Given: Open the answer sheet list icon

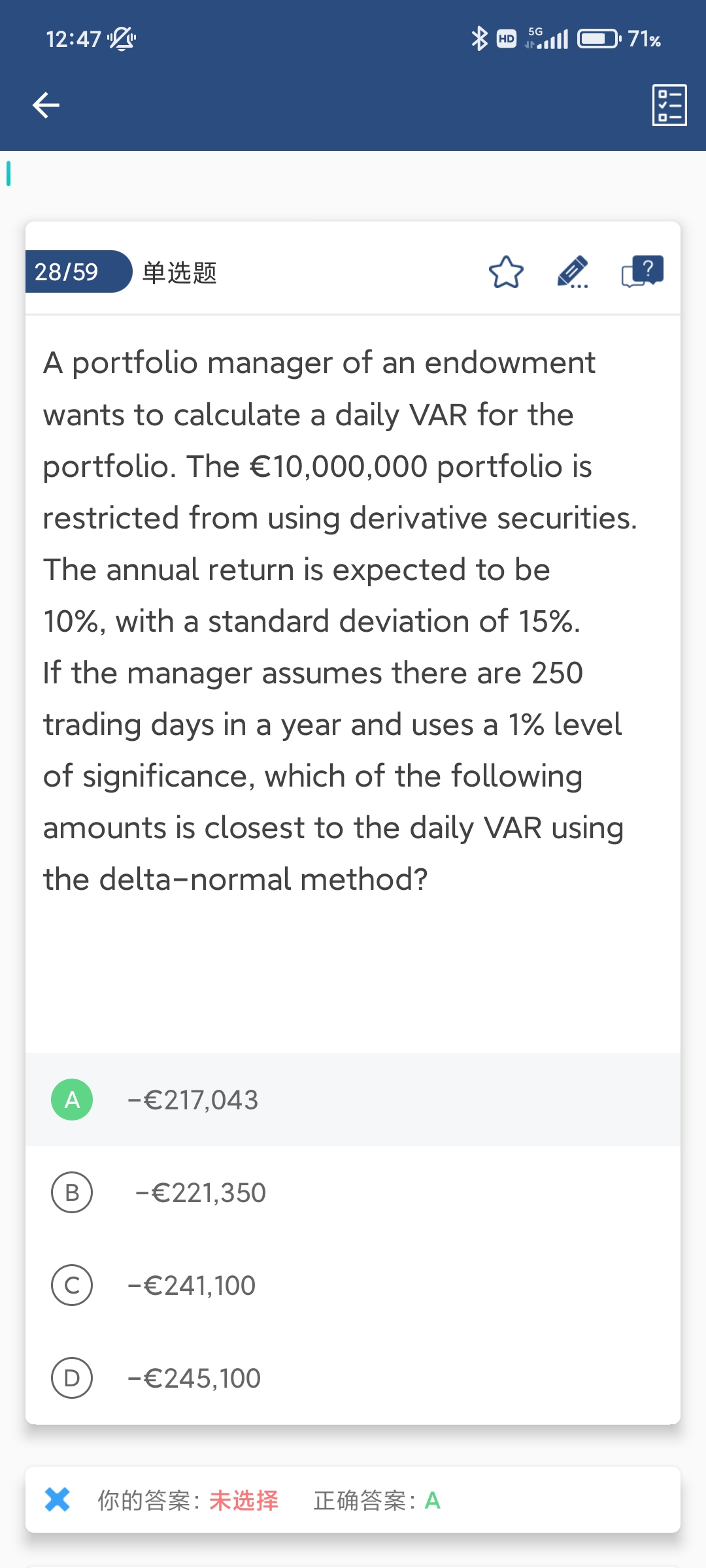Looking at the screenshot, I should (669, 105).
